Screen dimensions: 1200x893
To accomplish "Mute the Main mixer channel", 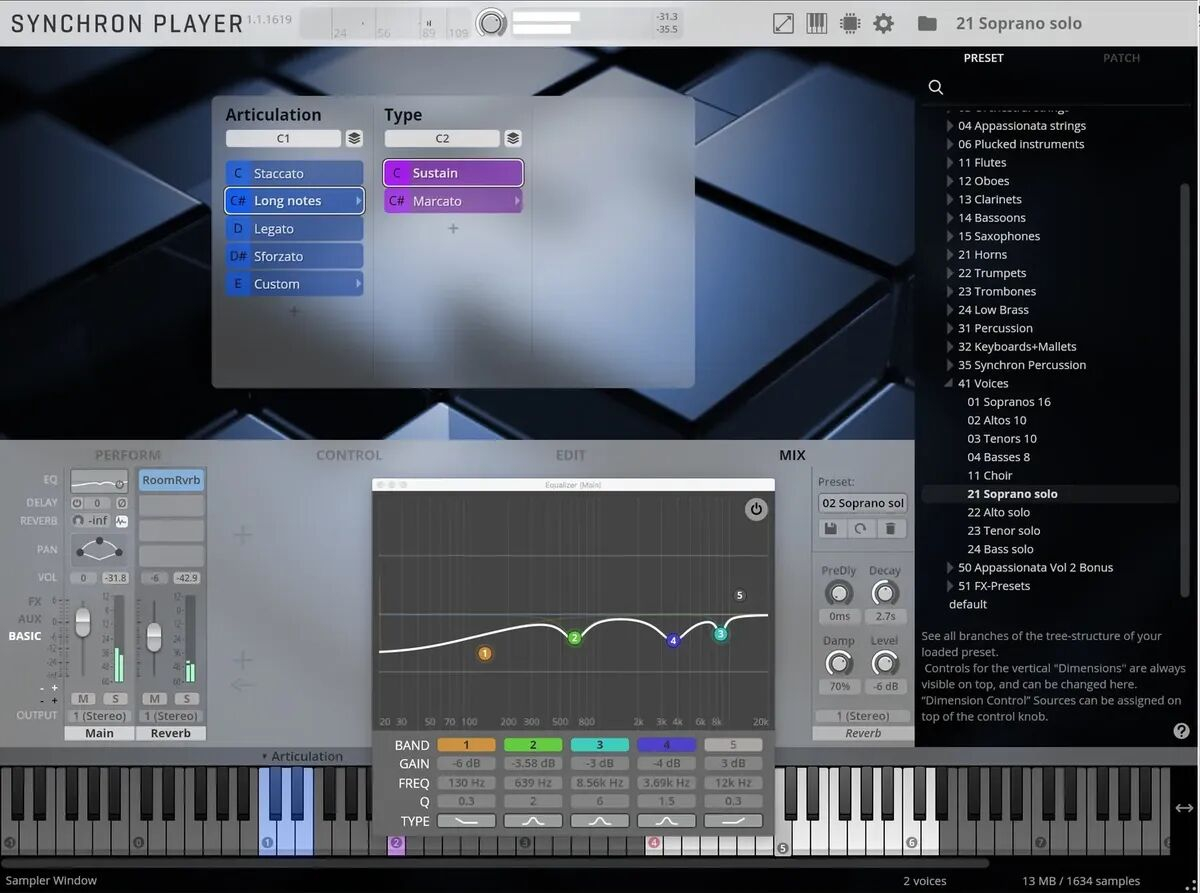I will pyautogui.click(x=84, y=698).
